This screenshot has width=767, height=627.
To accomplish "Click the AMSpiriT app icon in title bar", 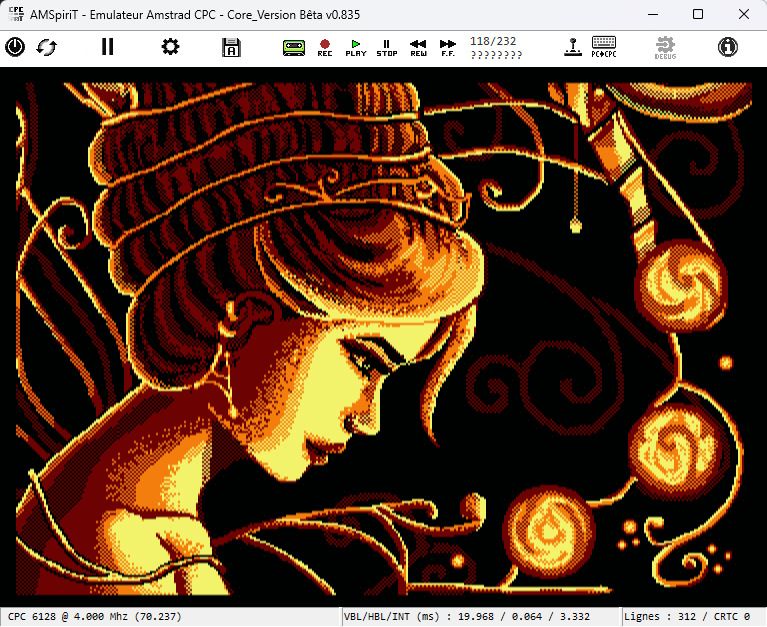I will pyautogui.click(x=16, y=14).
